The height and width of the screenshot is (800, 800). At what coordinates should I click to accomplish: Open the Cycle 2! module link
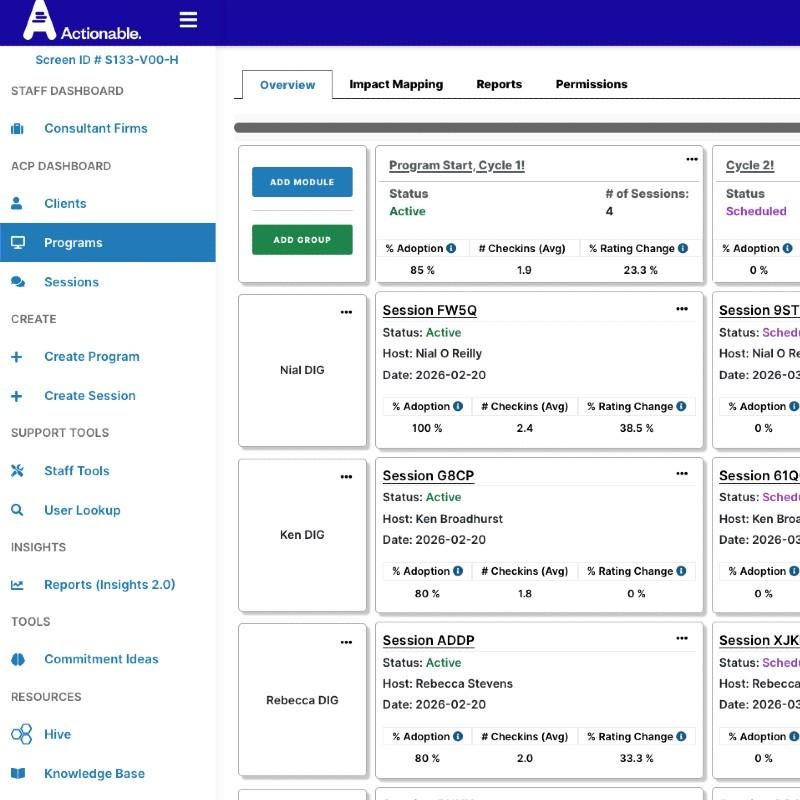pyautogui.click(x=749, y=165)
